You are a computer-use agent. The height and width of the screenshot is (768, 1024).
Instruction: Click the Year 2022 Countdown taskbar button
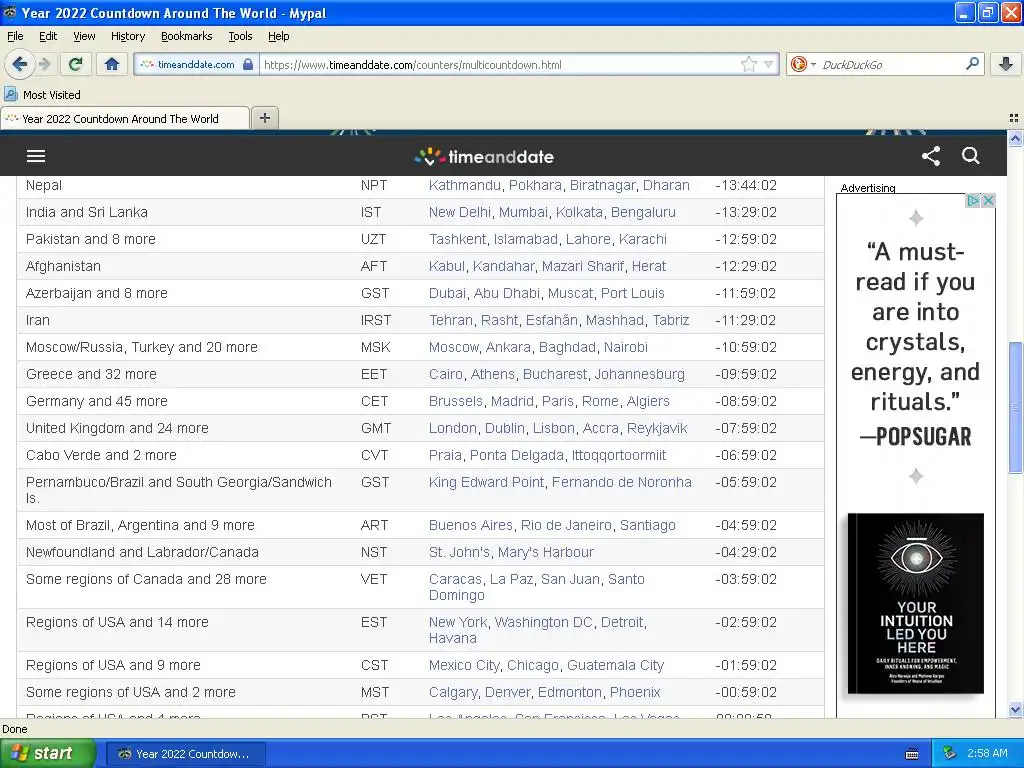tap(184, 754)
